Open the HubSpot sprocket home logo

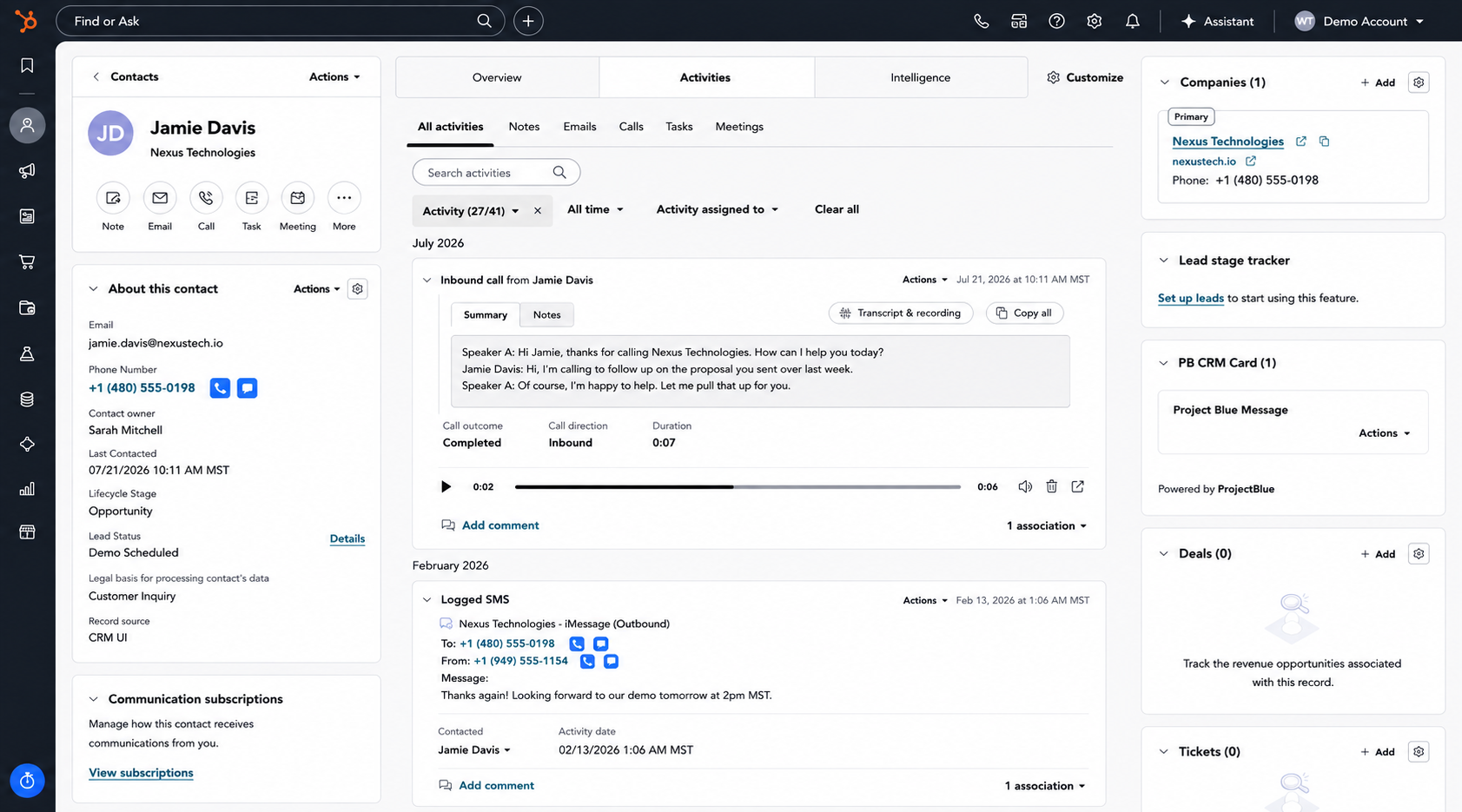coord(26,20)
